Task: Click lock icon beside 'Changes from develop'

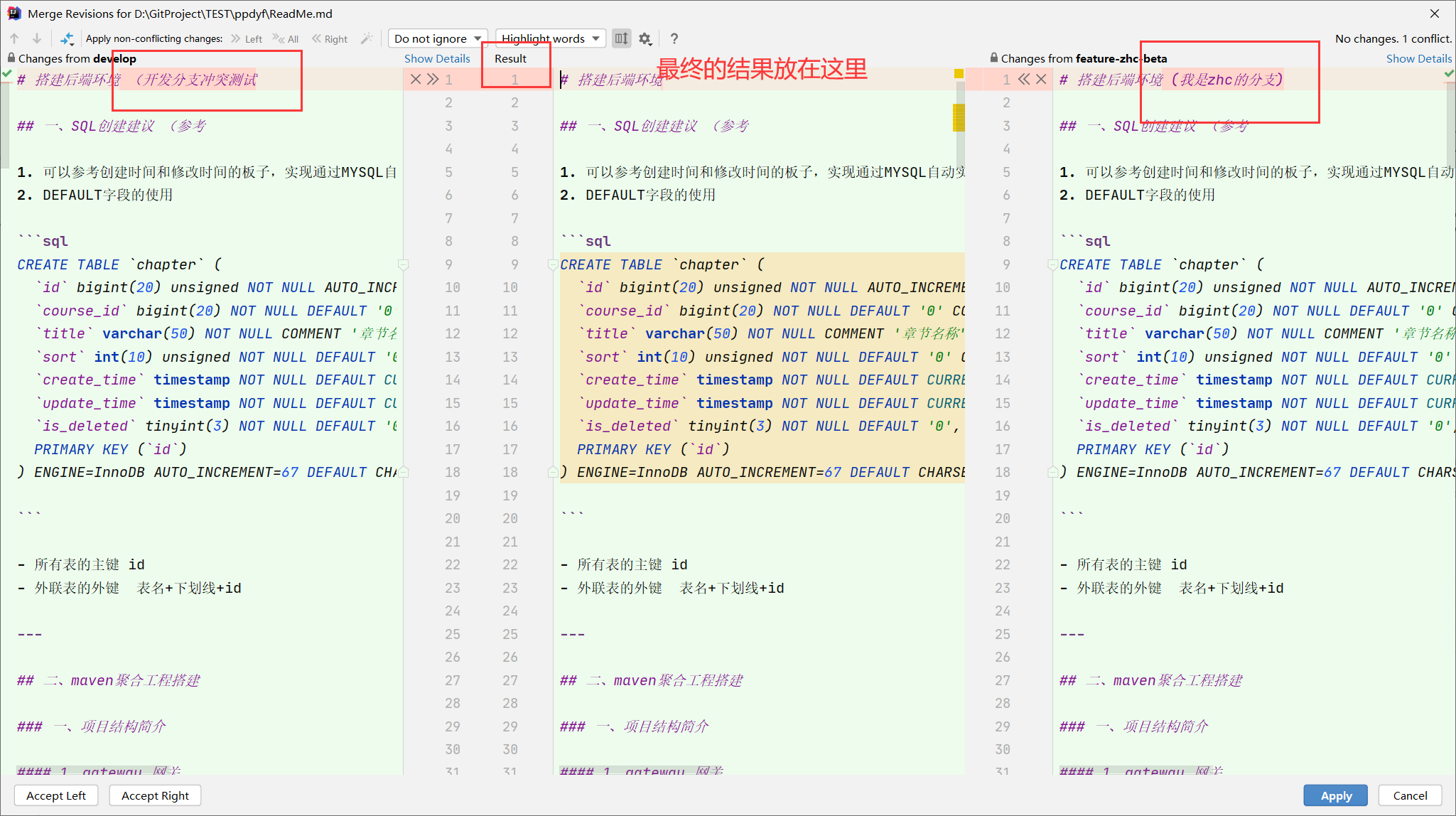Action: (11, 58)
